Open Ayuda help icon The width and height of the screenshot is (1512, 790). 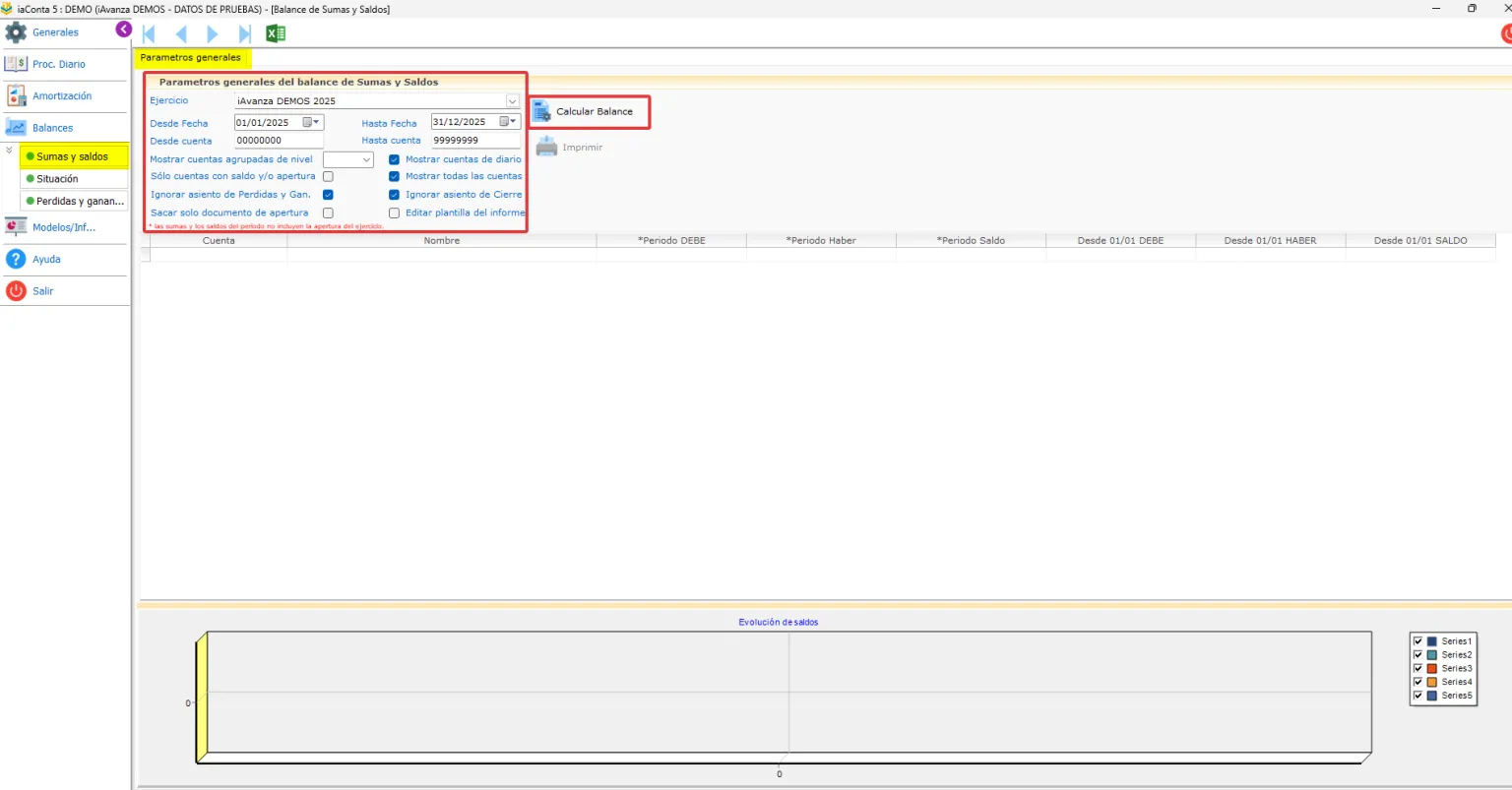[16, 259]
